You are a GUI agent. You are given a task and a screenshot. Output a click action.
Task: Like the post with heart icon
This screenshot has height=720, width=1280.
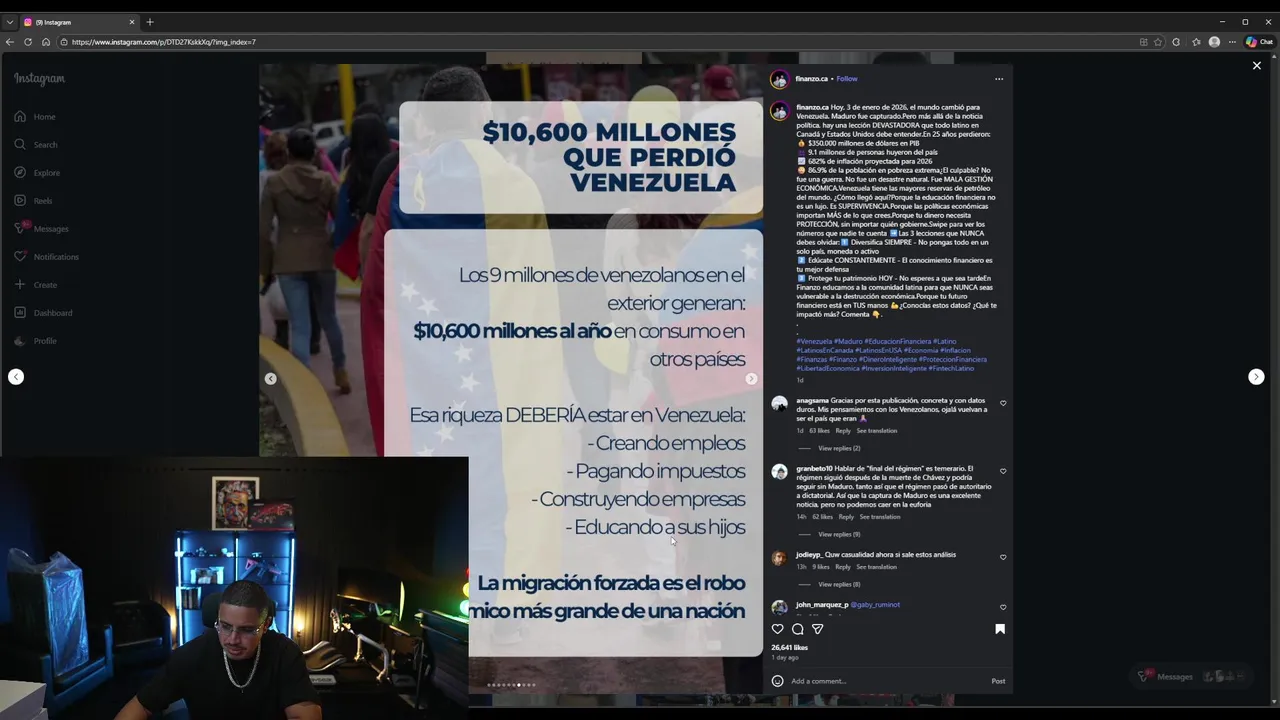point(777,629)
